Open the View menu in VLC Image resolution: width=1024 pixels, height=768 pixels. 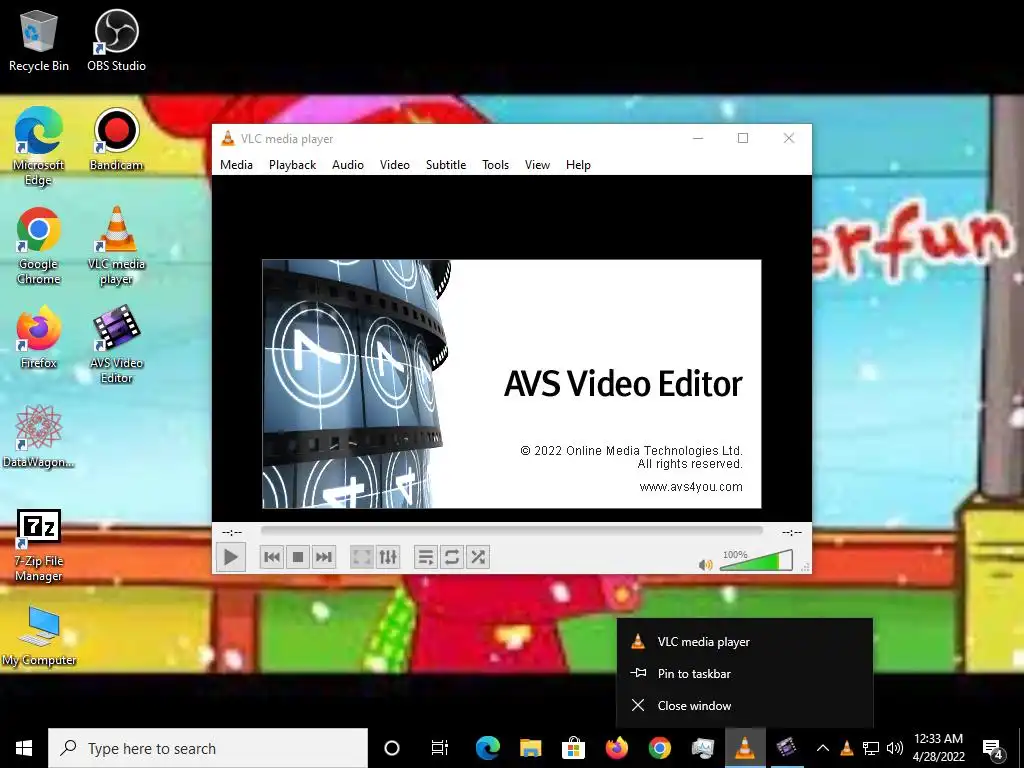[x=537, y=165]
